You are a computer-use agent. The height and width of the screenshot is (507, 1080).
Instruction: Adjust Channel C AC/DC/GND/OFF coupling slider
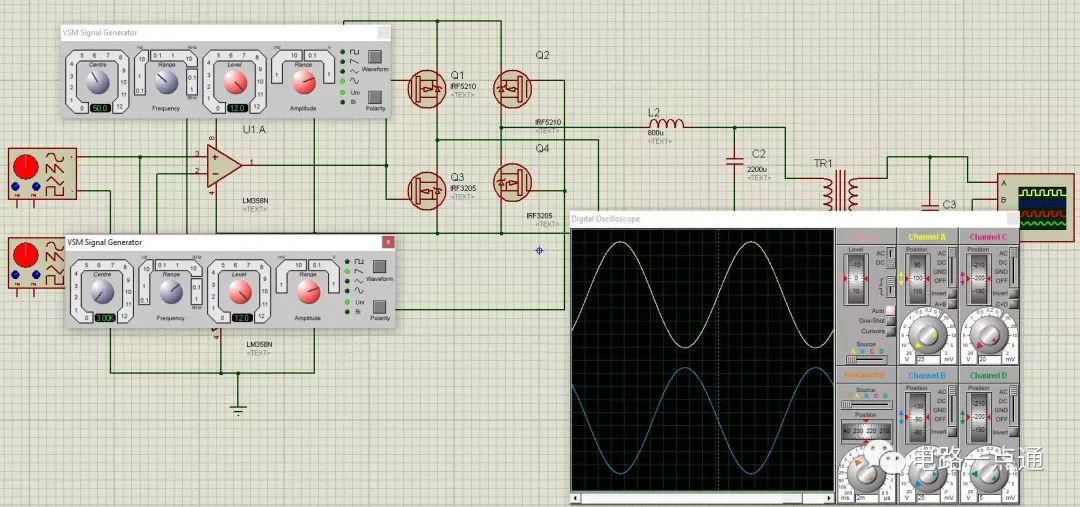(1012, 267)
